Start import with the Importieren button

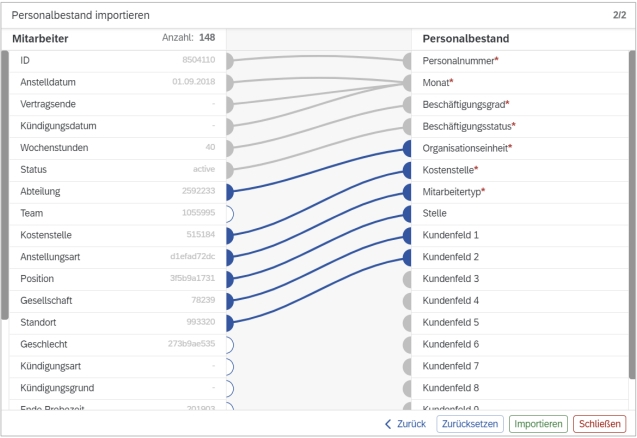click(538, 424)
